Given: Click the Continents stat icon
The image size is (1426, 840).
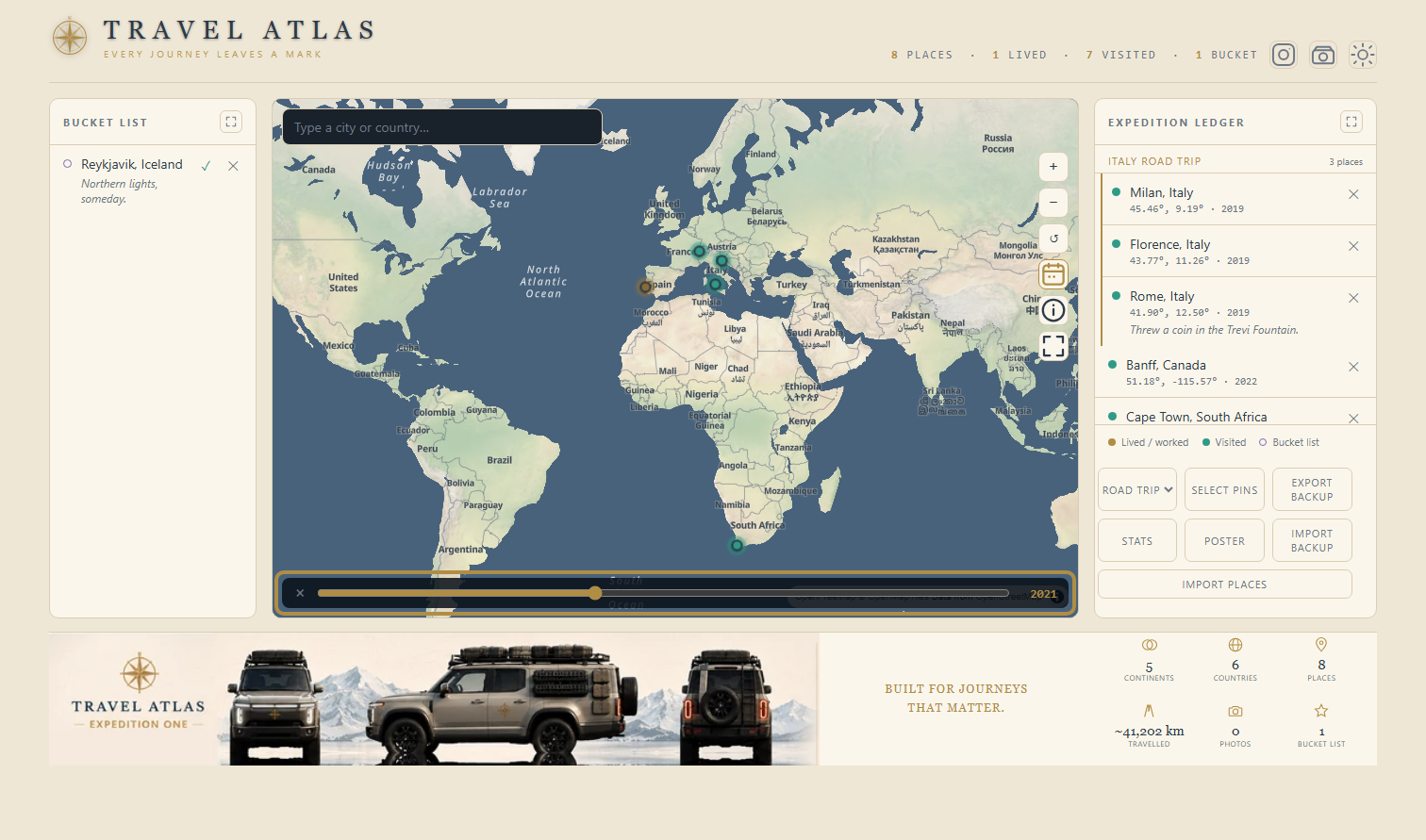Looking at the screenshot, I should coord(1149,645).
